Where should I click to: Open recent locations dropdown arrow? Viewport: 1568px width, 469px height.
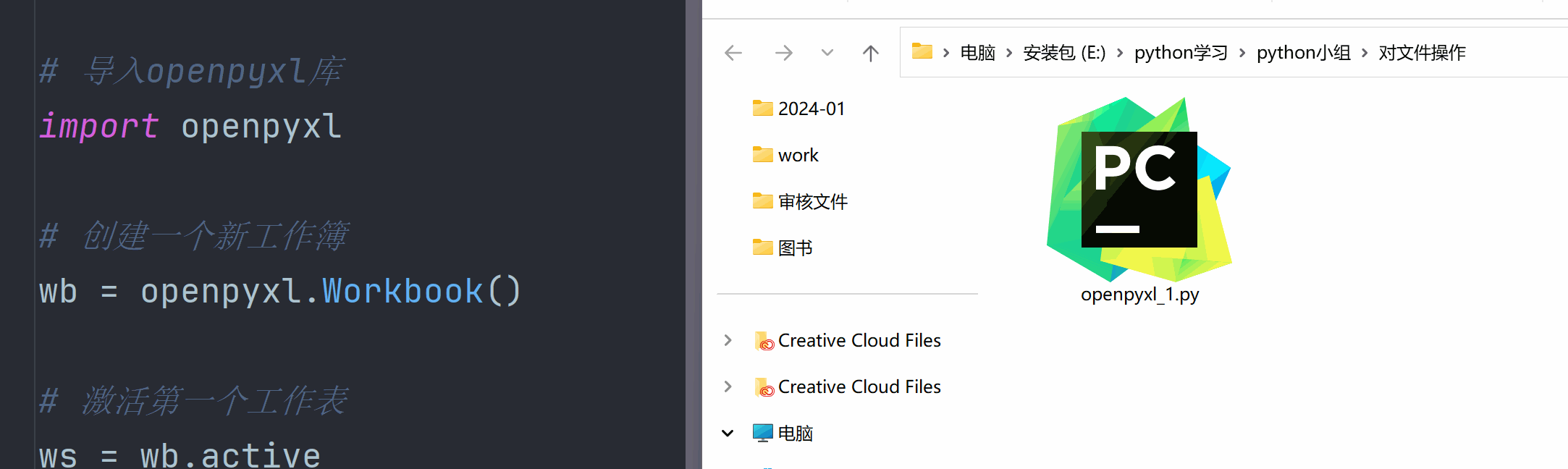pos(827,53)
